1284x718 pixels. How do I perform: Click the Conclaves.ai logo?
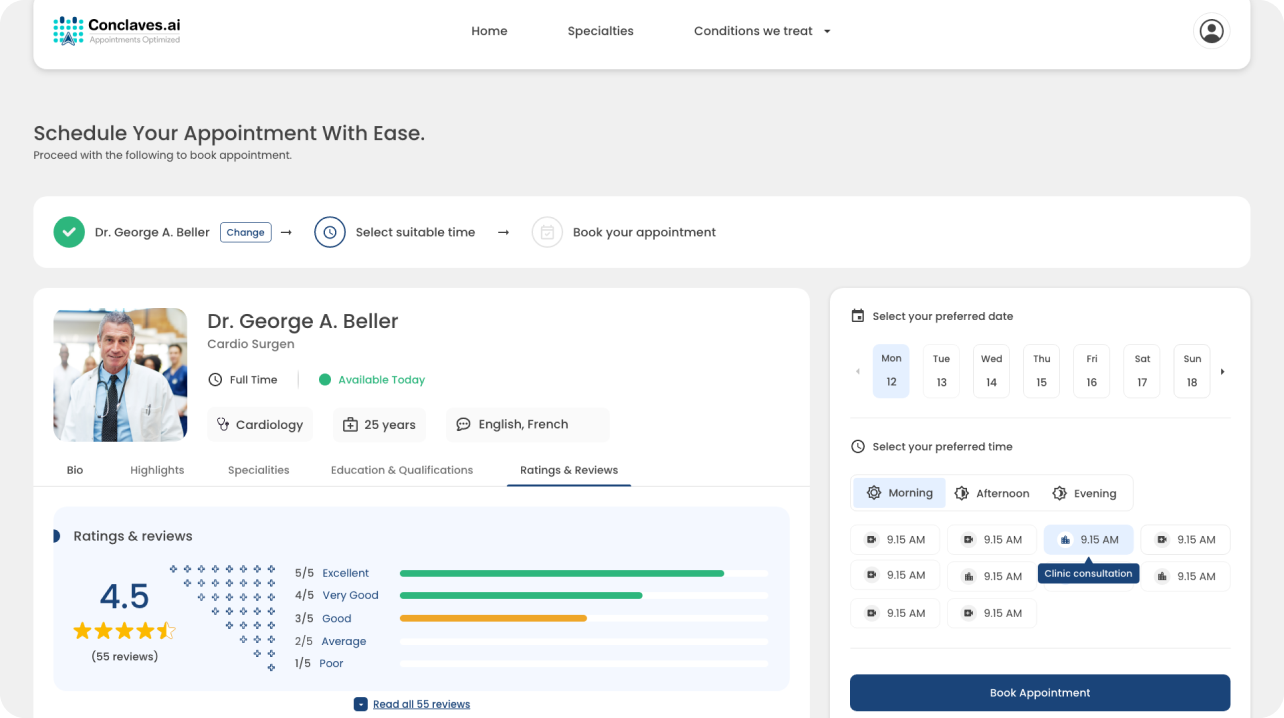point(117,31)
